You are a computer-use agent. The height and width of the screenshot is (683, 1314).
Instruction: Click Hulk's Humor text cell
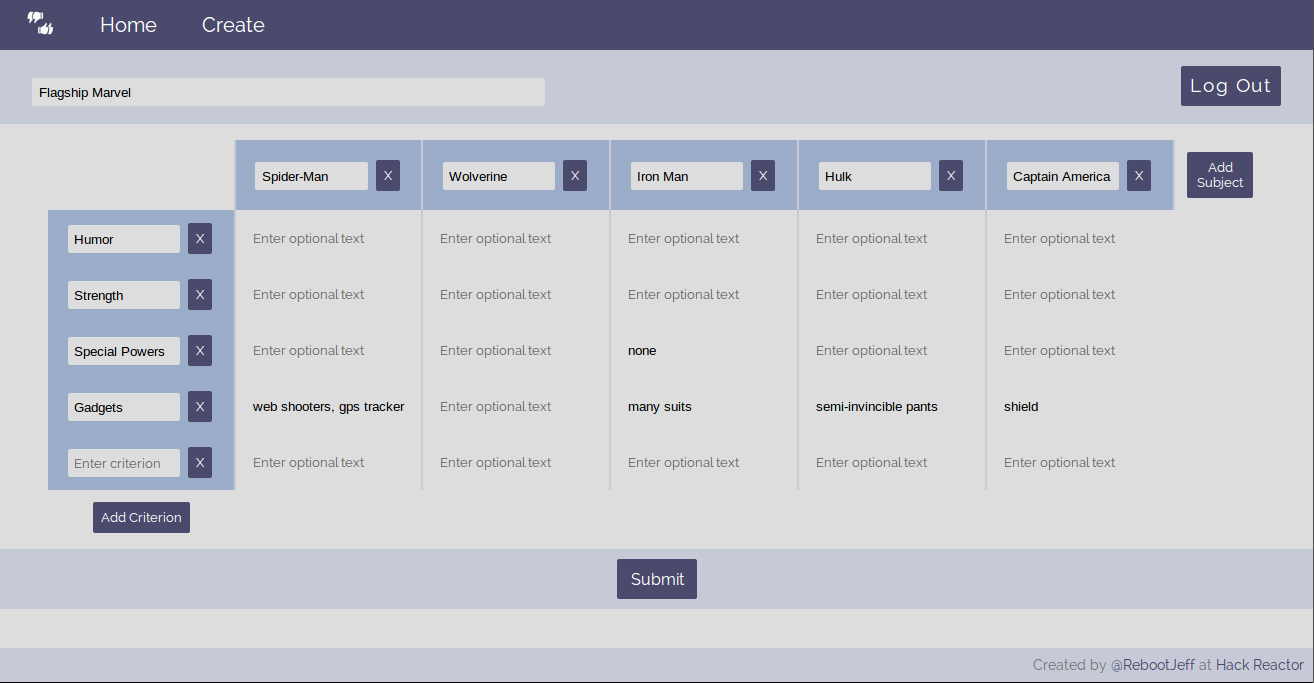click(x=892, y=238)
